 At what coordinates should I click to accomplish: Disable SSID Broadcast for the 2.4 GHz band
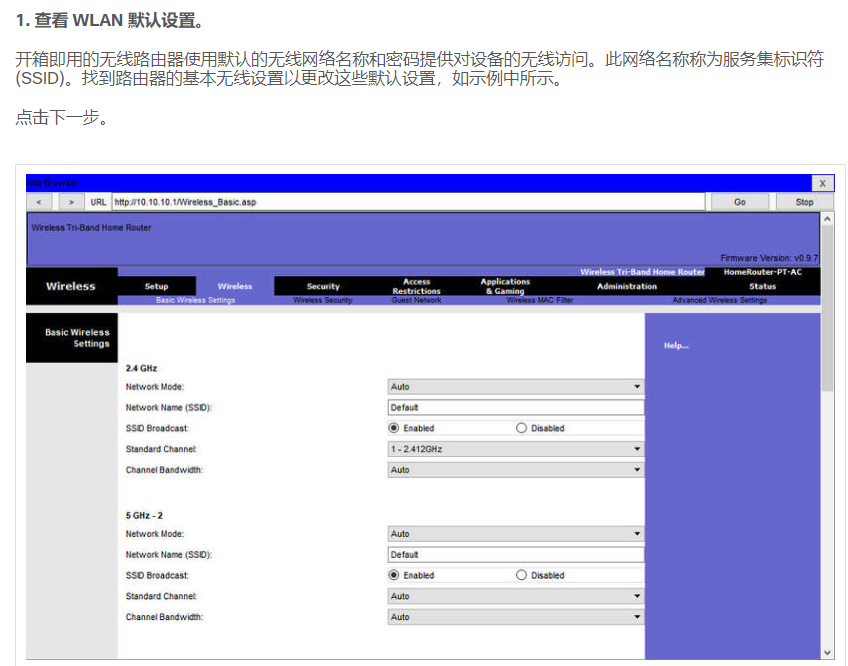click(x=523, y=427)
